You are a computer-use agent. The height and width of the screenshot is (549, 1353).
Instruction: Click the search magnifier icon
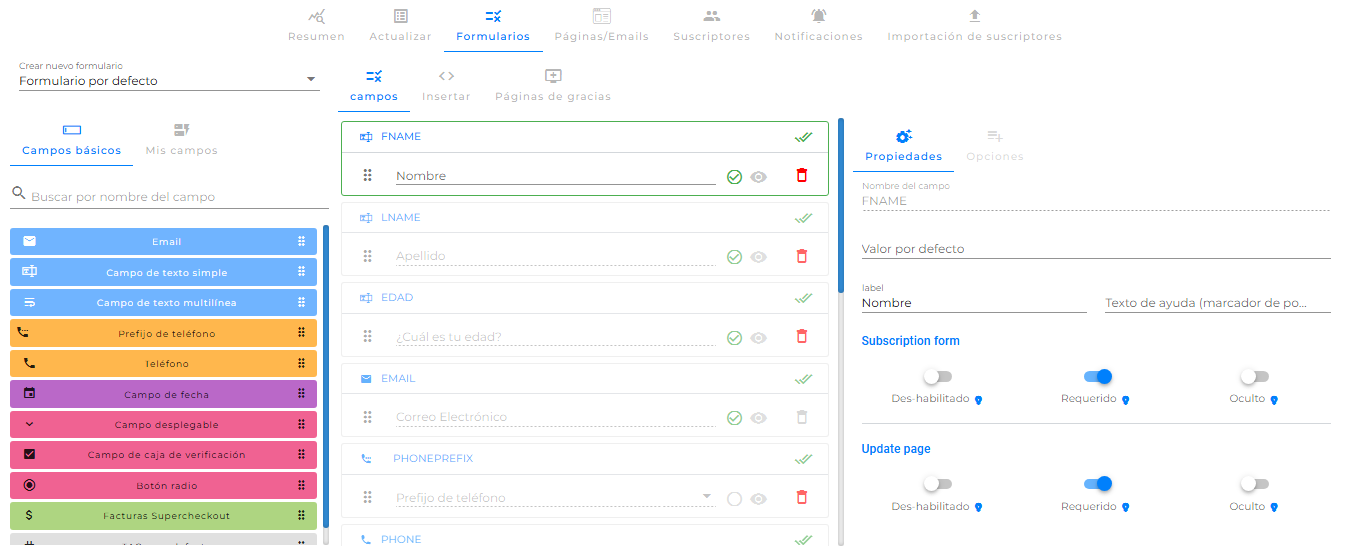tap(19, 193)
